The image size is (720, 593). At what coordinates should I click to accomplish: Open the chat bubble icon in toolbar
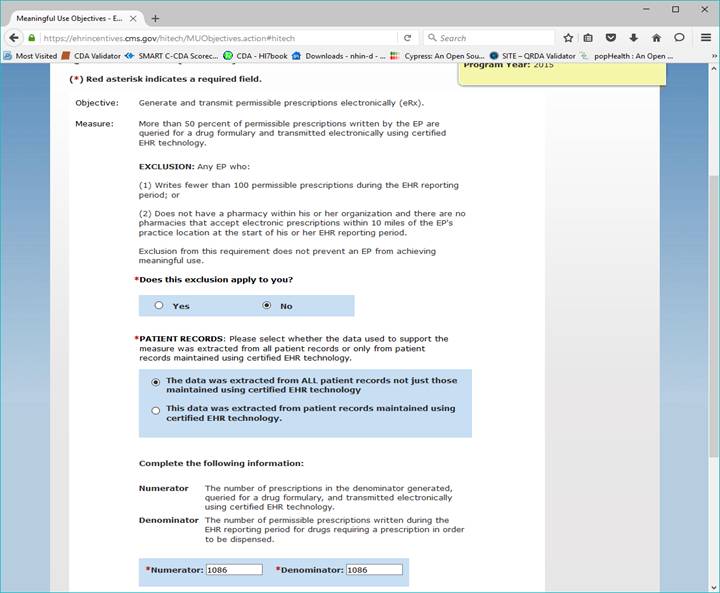click(679, 38)
